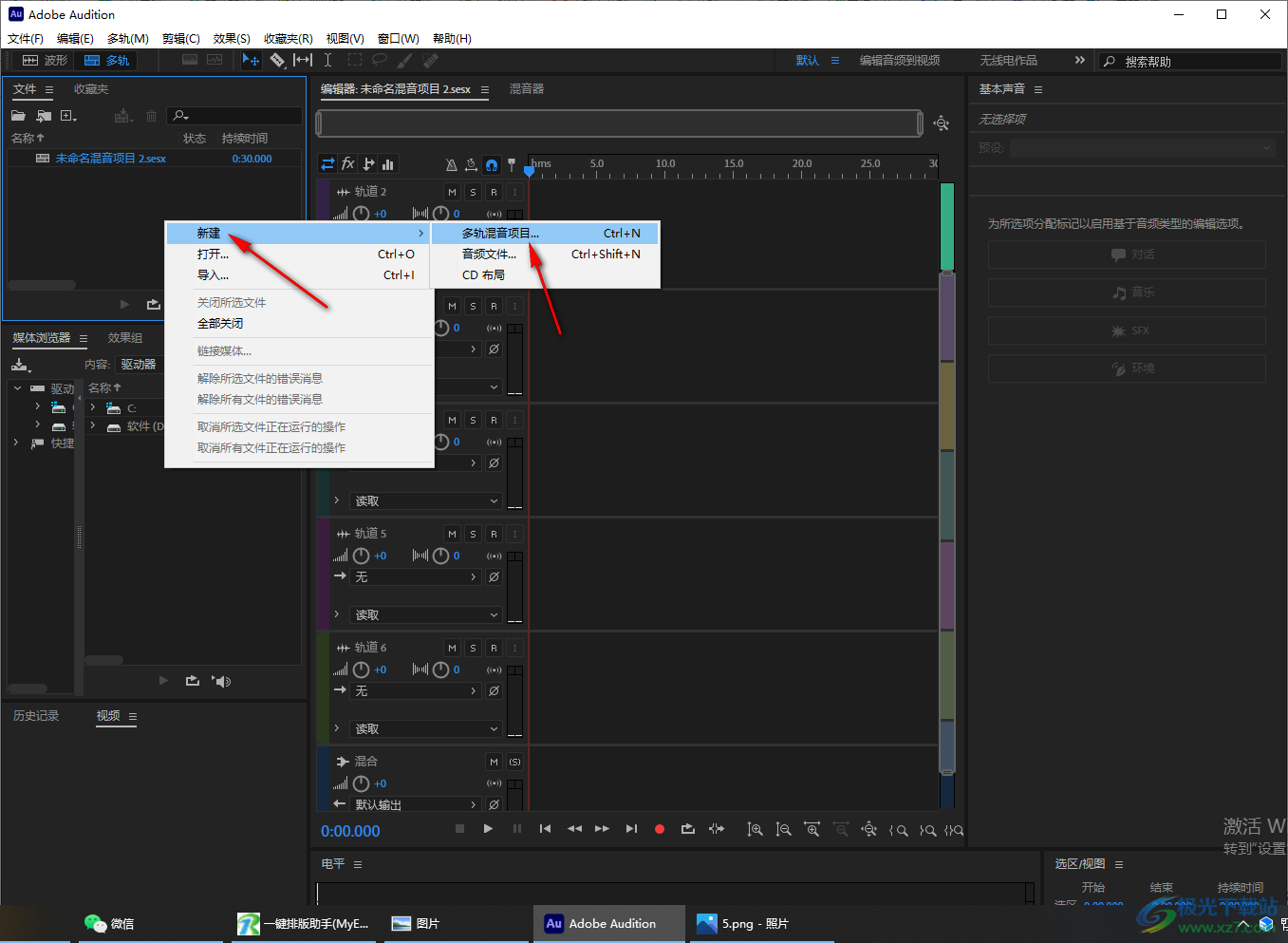Select the Move tool in toolbar
This screenshot has height=943, width=1288.
coord(251,60)
